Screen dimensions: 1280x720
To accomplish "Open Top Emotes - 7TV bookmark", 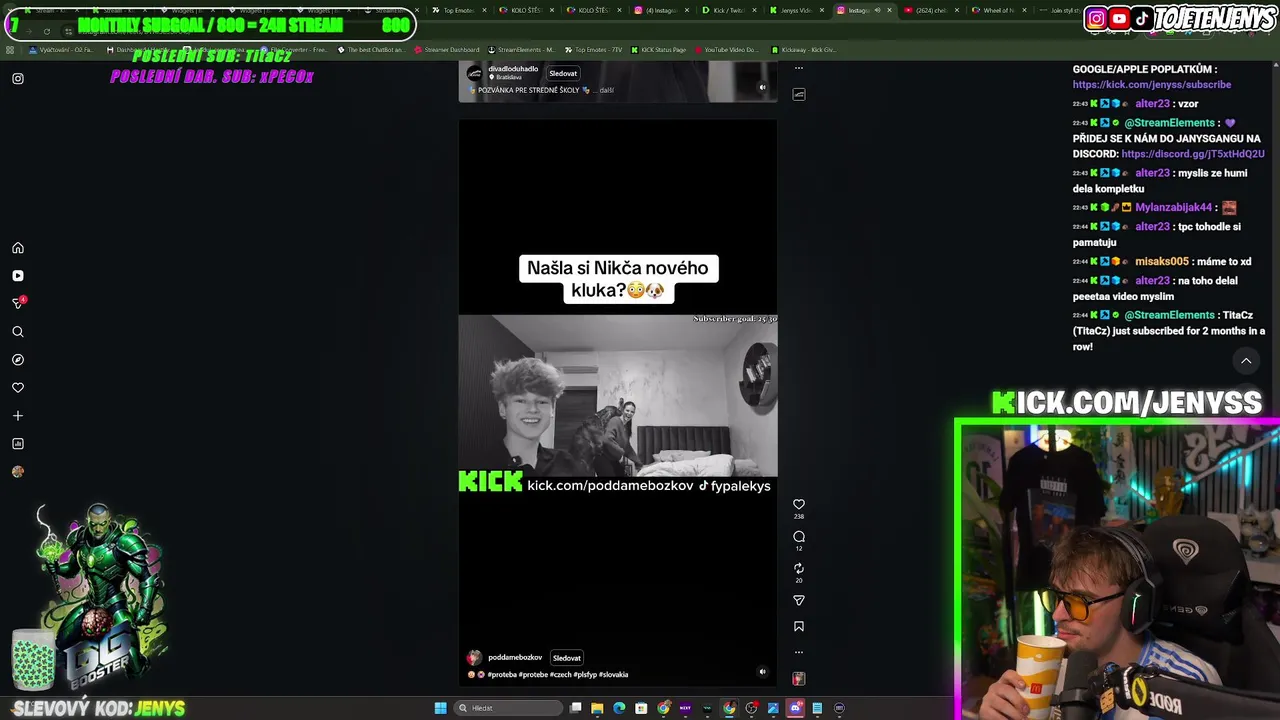I will (x=594, y=49).
